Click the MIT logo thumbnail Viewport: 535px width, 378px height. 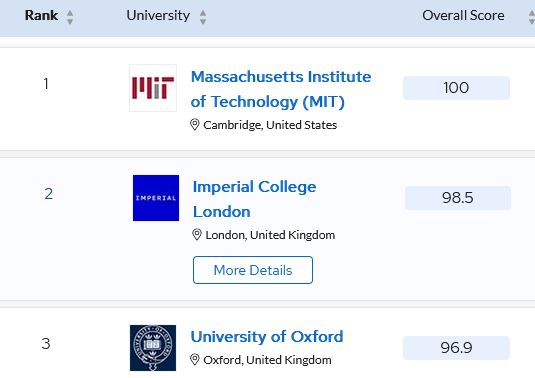coord(153,88)
